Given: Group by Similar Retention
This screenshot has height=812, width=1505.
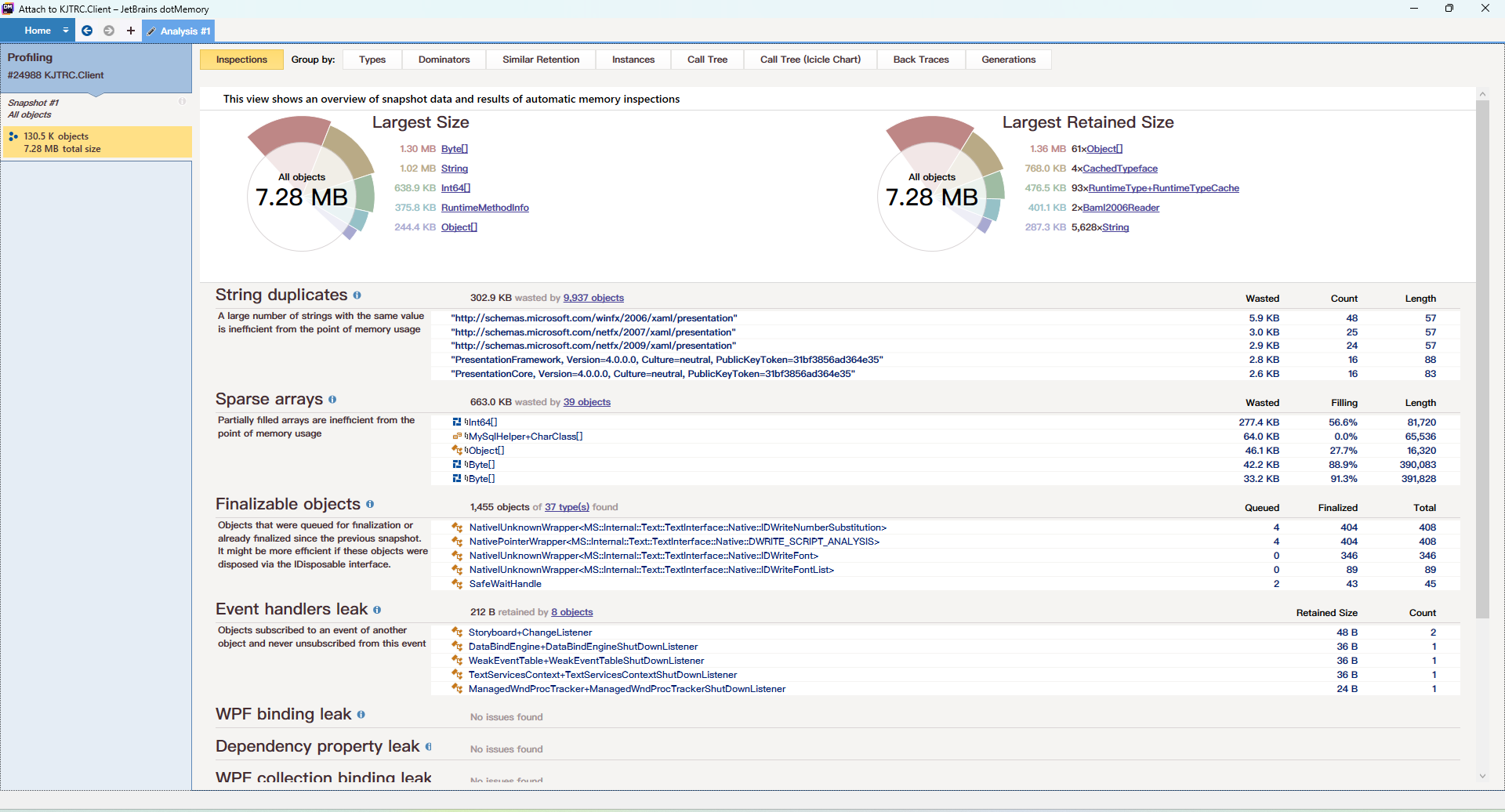Looking at the screenshot, I should (541, 60).
